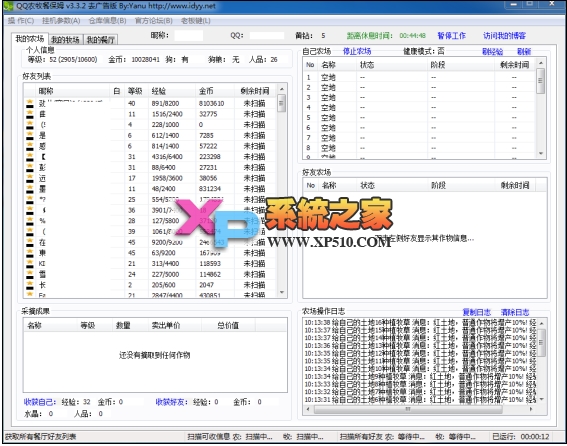Click 自己农场 list scrollbar up arrow
567x446 pixels.
[541, 63]
